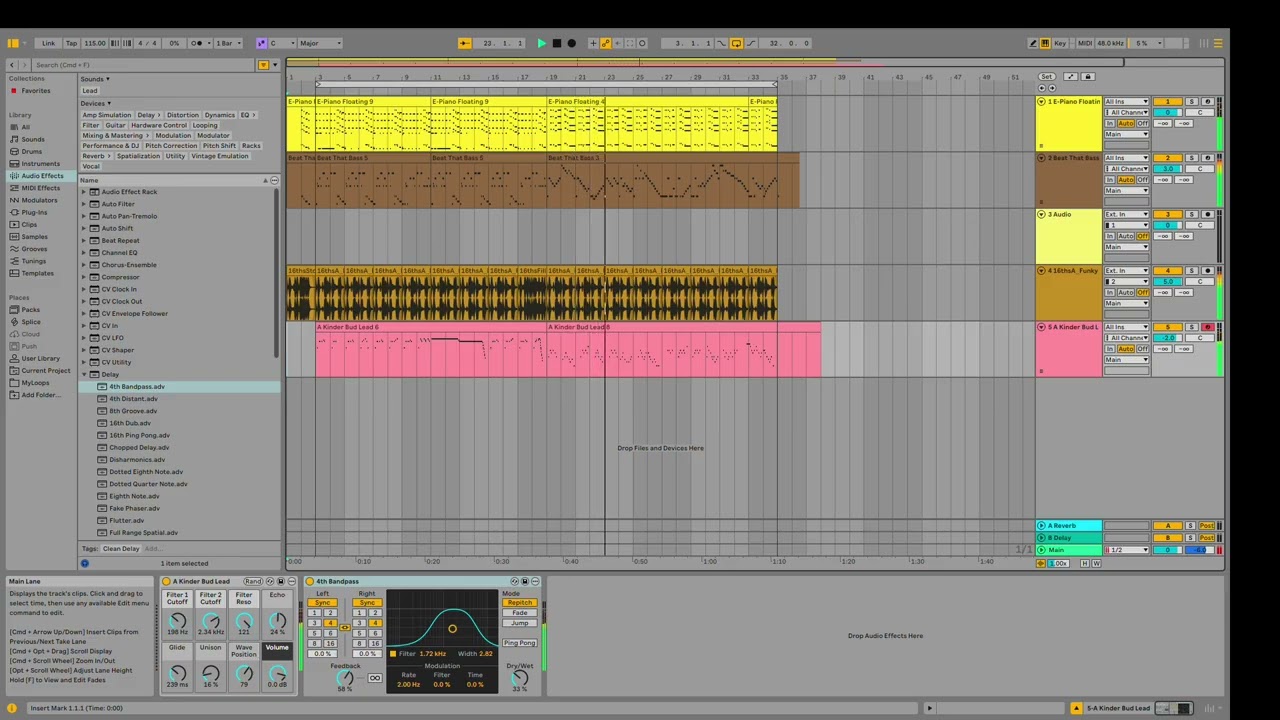Image resolution: width=1280 pixels, height=720 pixels.
Task: Disarm the 5 A Kinder Bud Lead track
Action: pos(1207,327)
